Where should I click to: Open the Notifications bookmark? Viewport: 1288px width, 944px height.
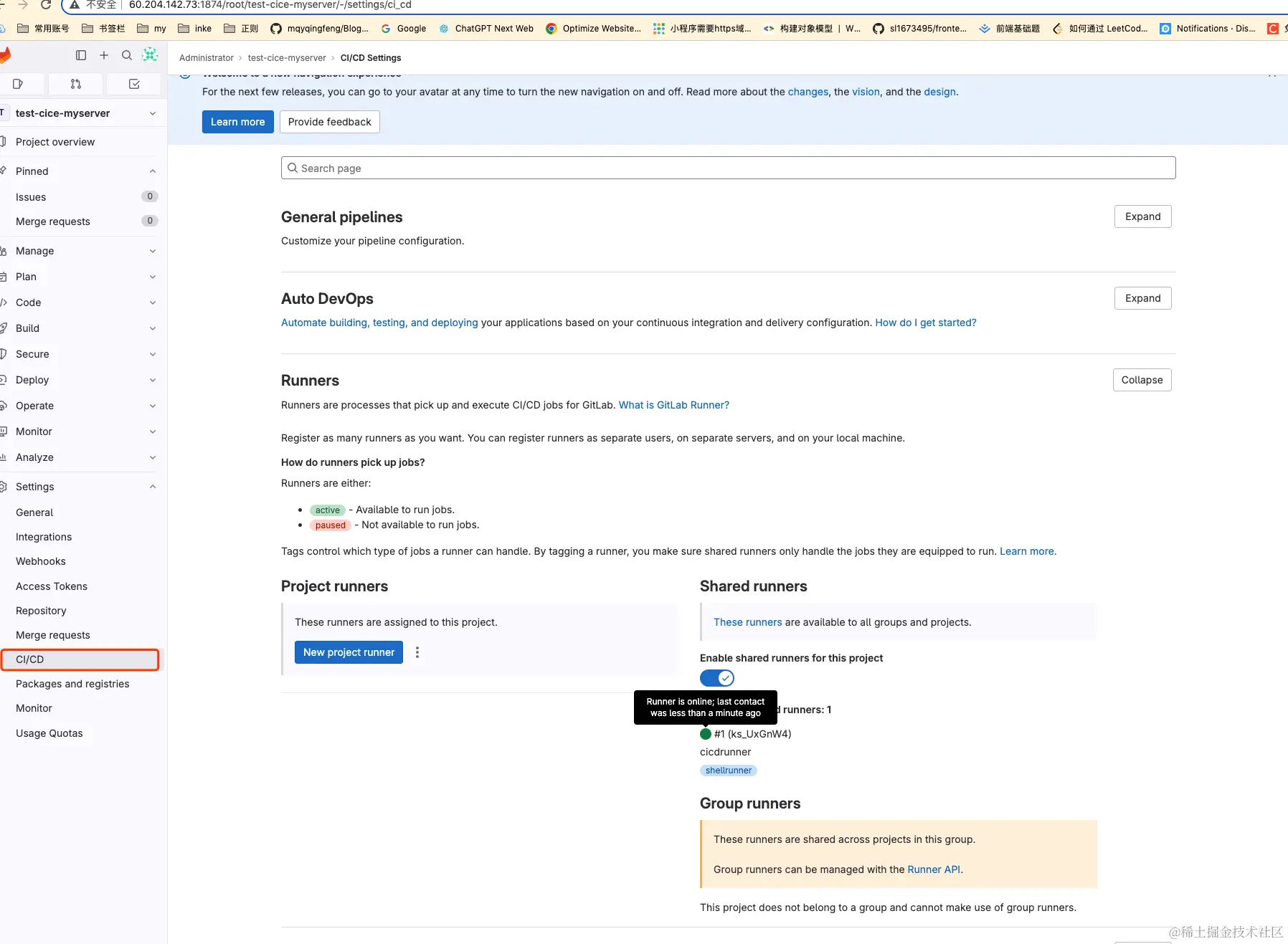[x=1208, y=29]
